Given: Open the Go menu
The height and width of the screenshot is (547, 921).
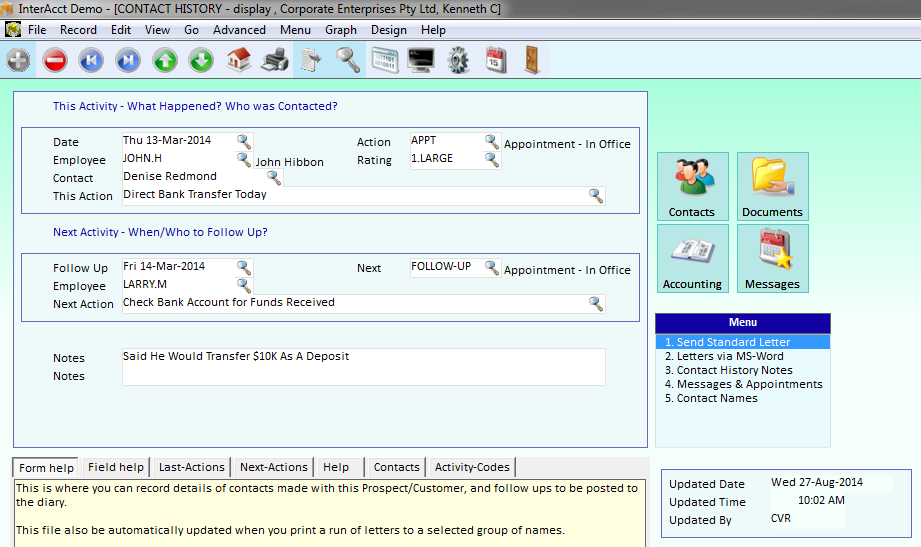Looking at the screenshot, I should pyautogui.click(x=191, y=30).
